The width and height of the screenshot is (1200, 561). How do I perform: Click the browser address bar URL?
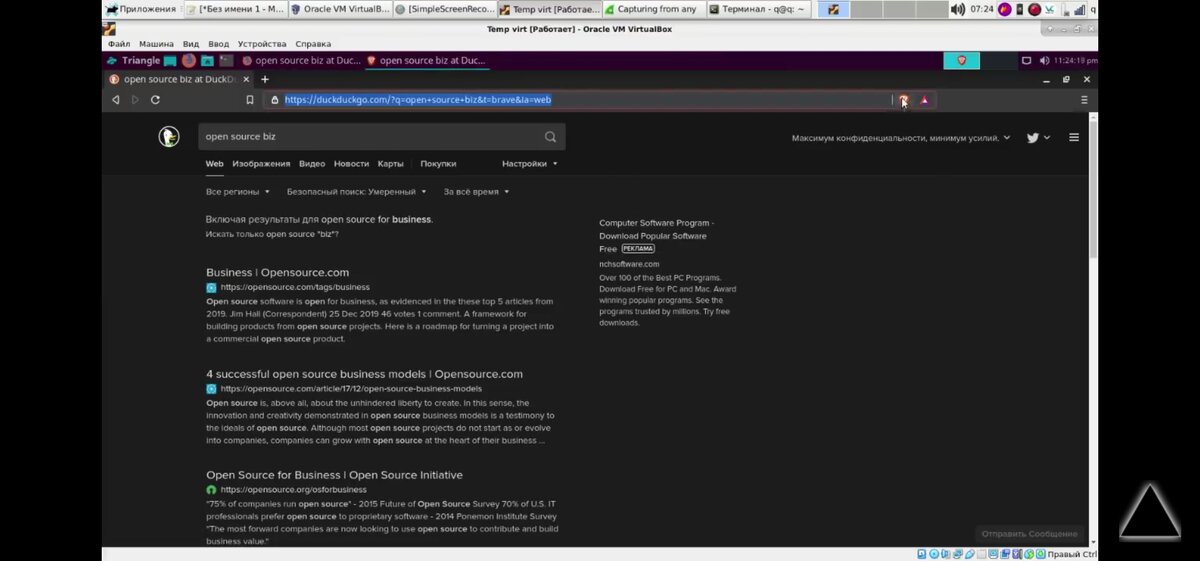click(418, 100)
